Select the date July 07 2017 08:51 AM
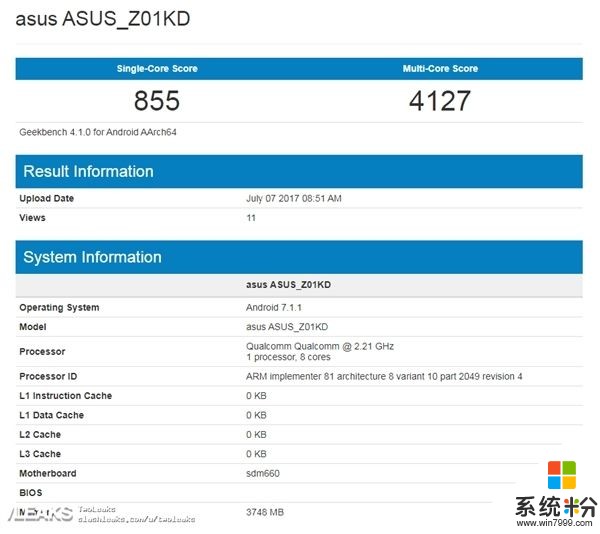The width and height of the screenshot is (600, 534). (294, 198)
